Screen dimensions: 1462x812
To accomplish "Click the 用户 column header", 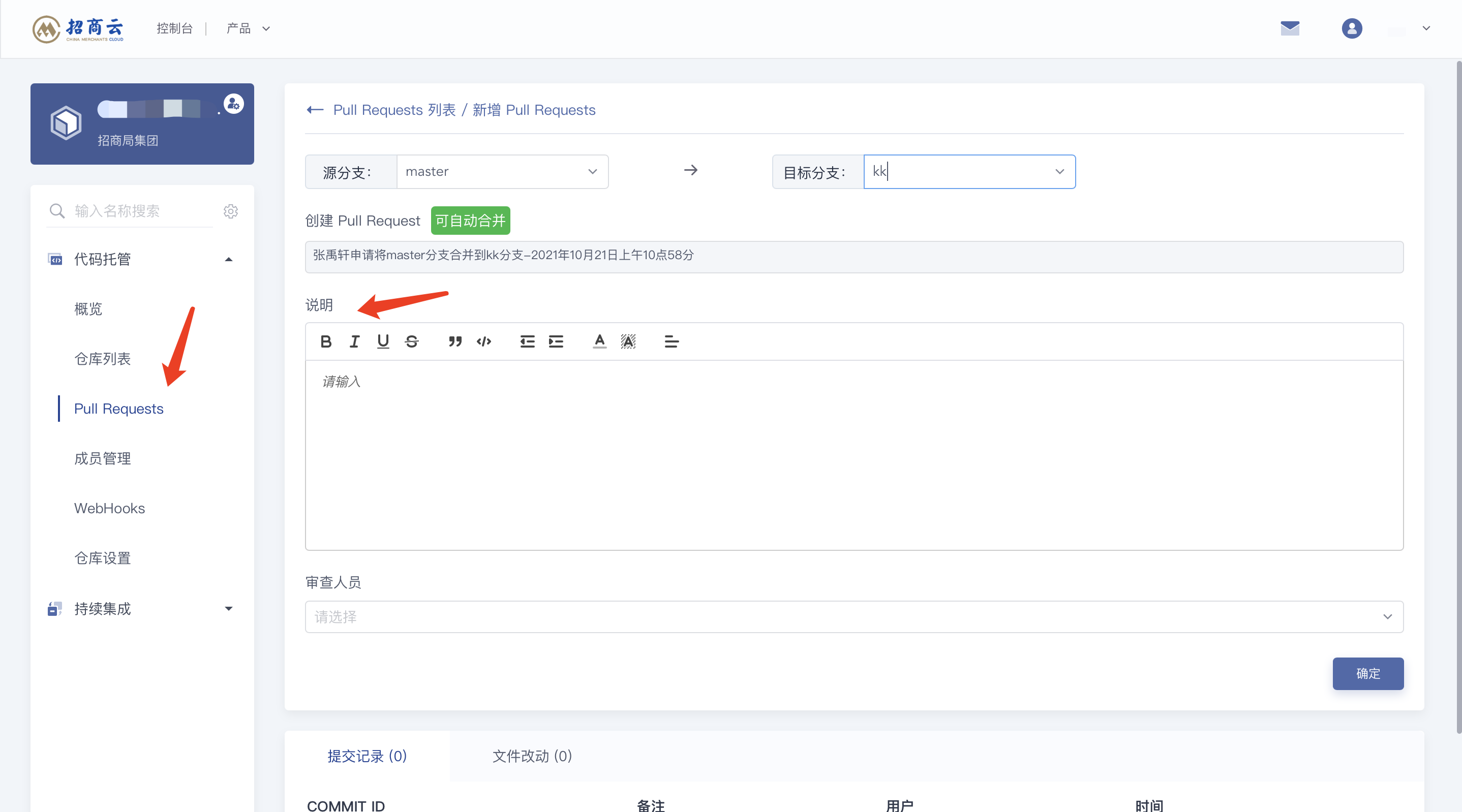I will (x=900, y=805).
